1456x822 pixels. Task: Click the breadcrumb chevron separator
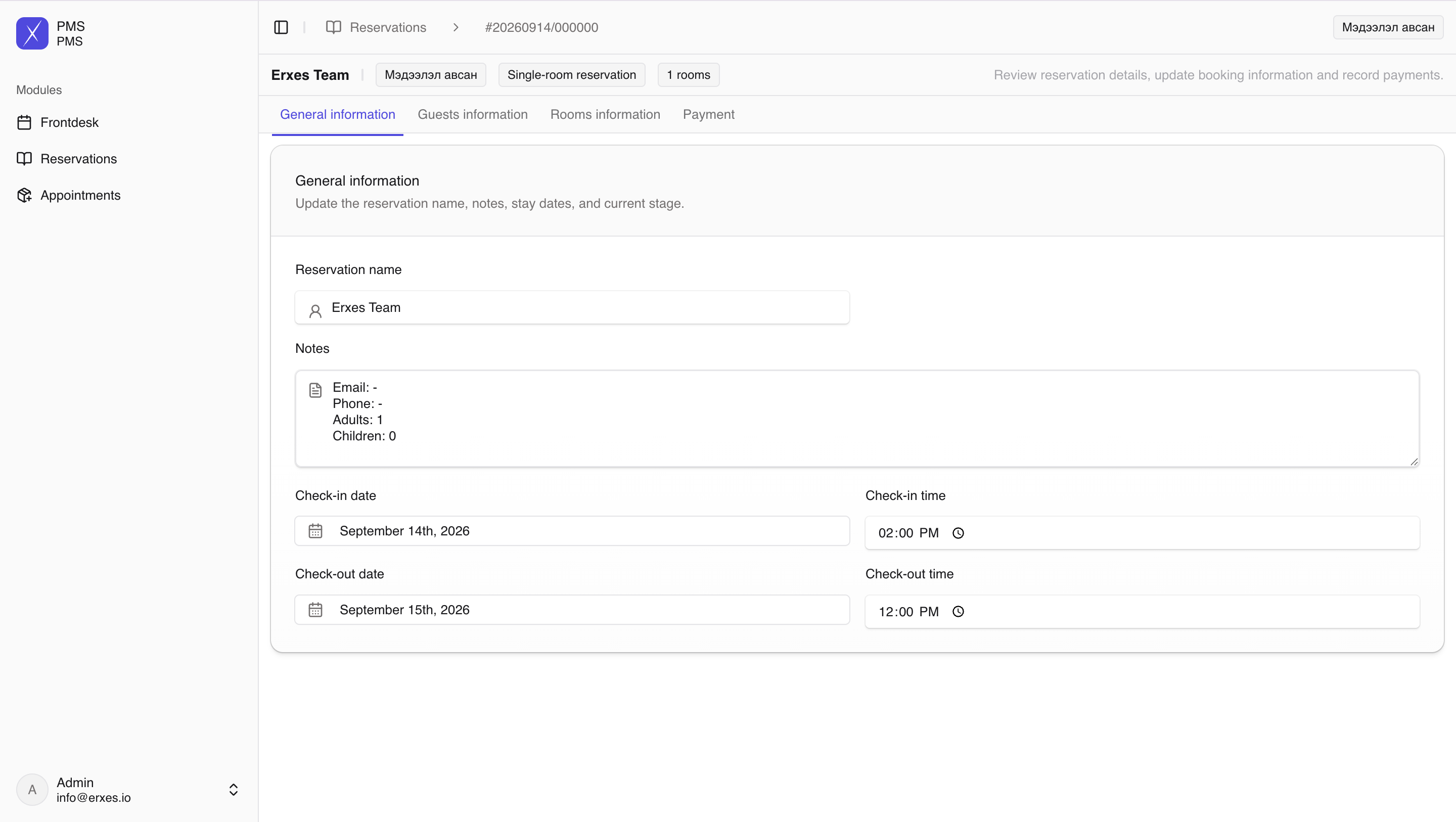point(456,27)
